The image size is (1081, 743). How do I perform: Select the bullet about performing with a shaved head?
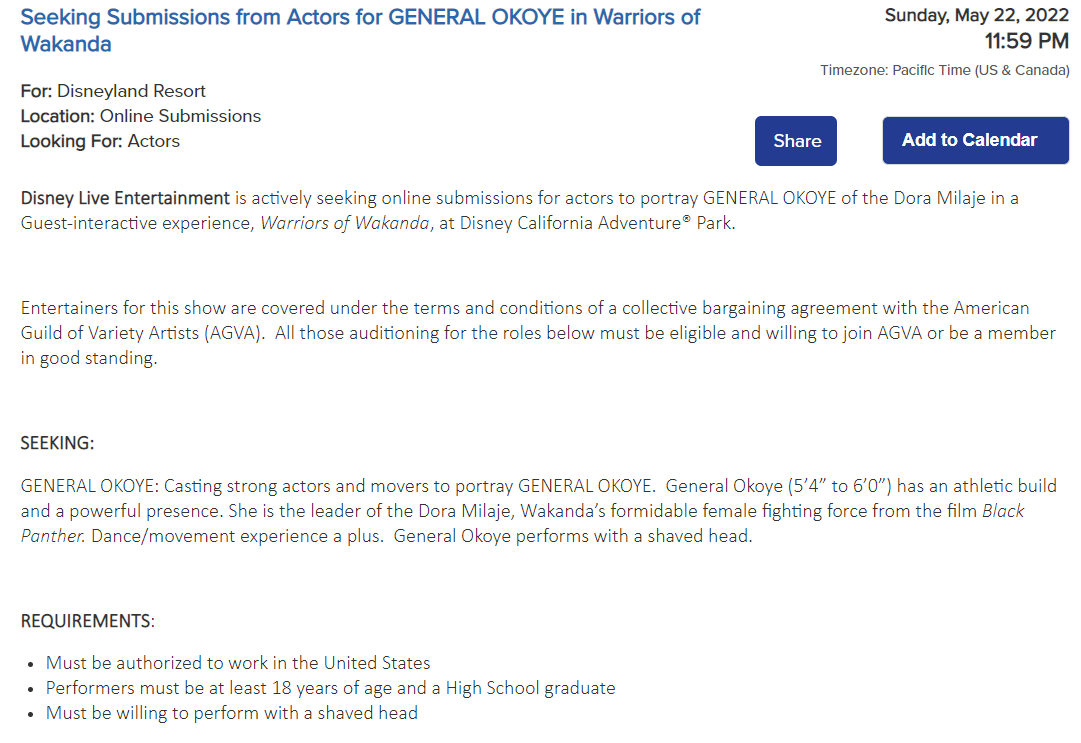tap(232, 713)
